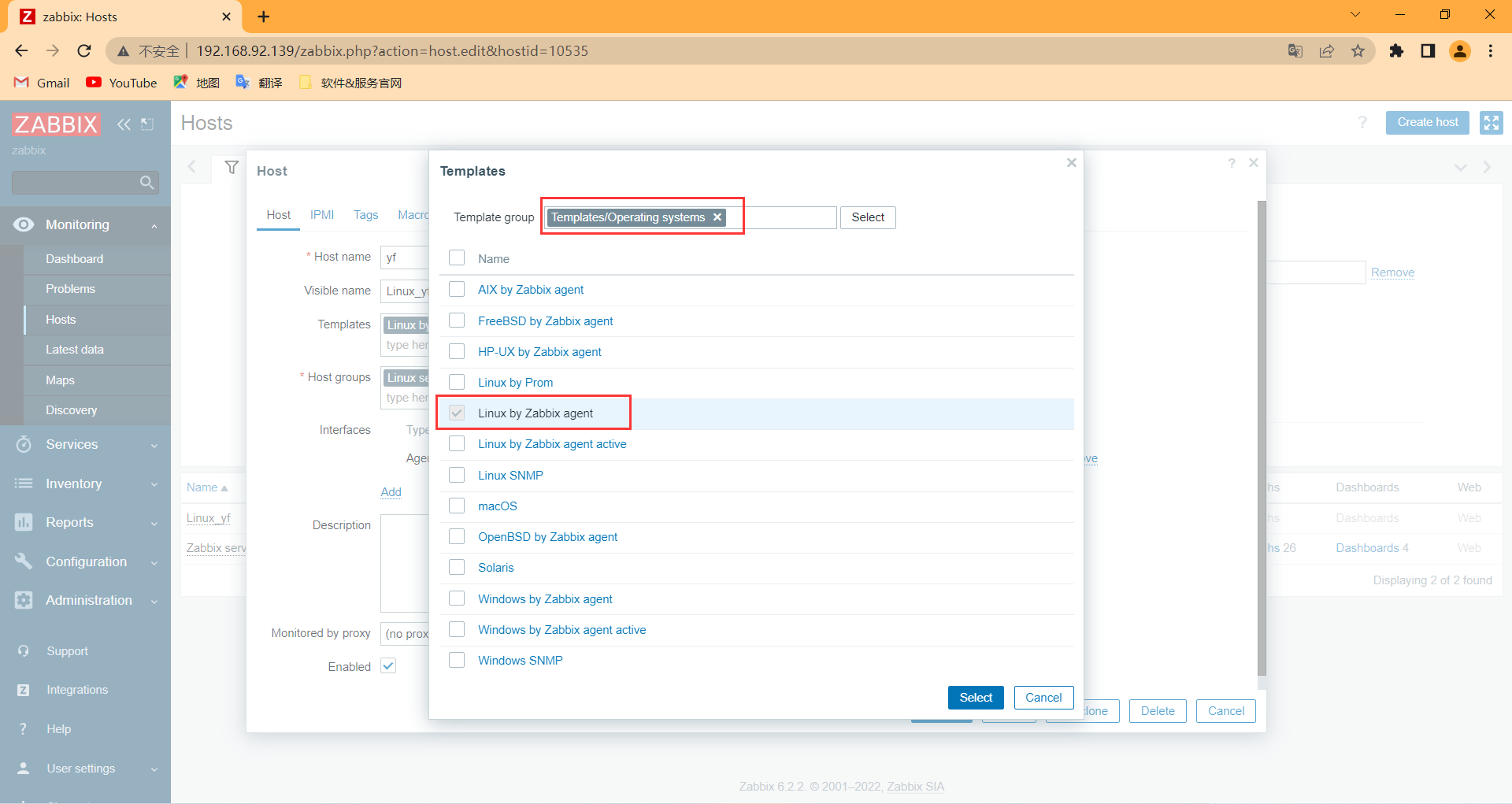
Task: Click the Help question mark icon in sidebar
Action: pyautogui.click(x=24, y=729)
